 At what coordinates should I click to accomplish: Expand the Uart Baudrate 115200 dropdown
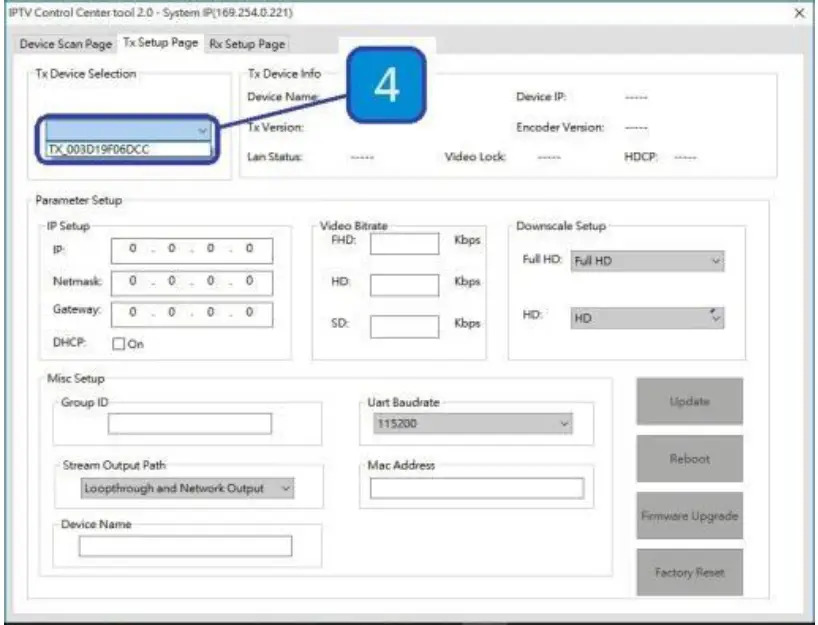tap(473, 423)
